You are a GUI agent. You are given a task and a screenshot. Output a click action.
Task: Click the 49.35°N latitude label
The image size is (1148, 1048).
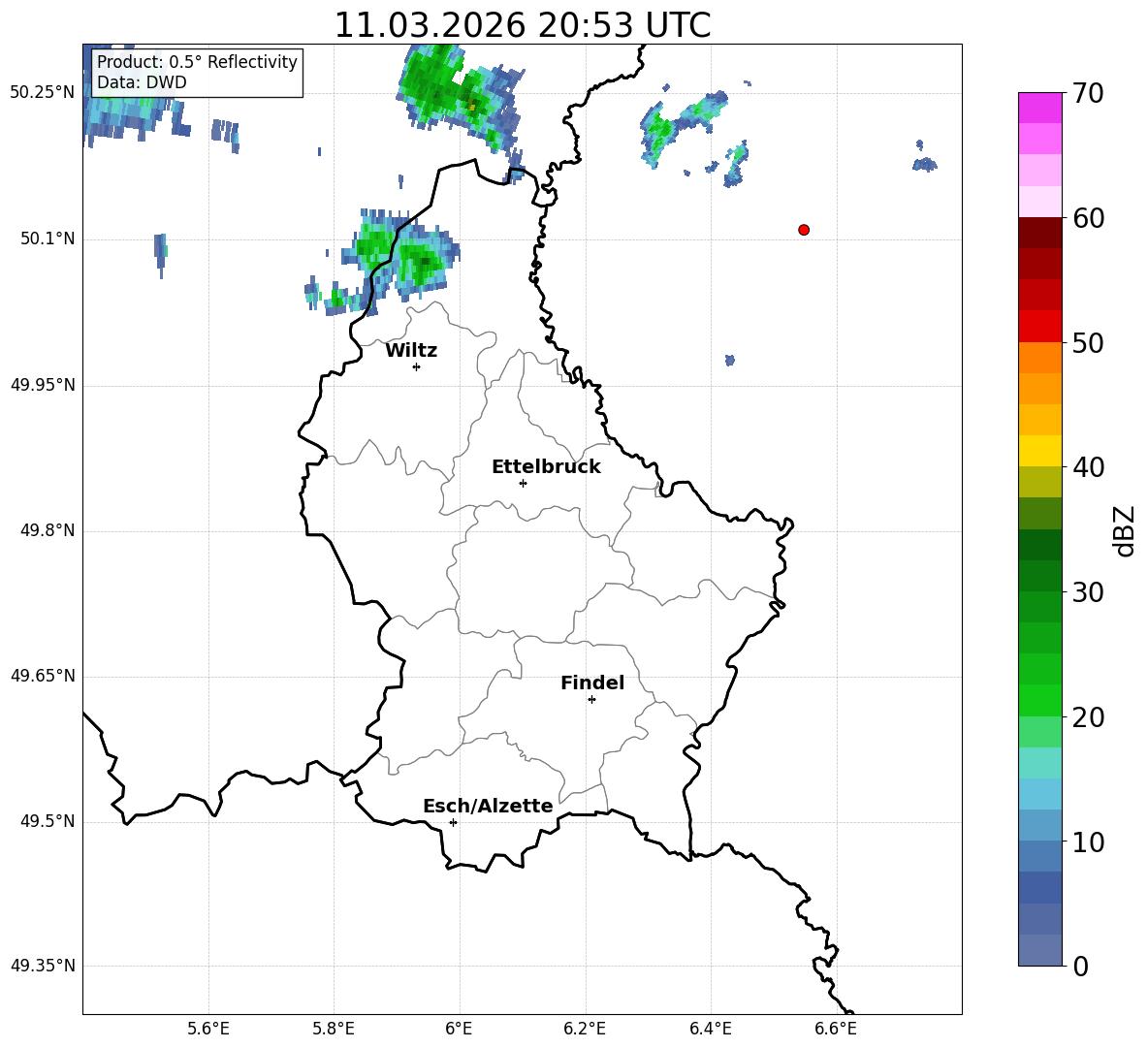(43, 966)
